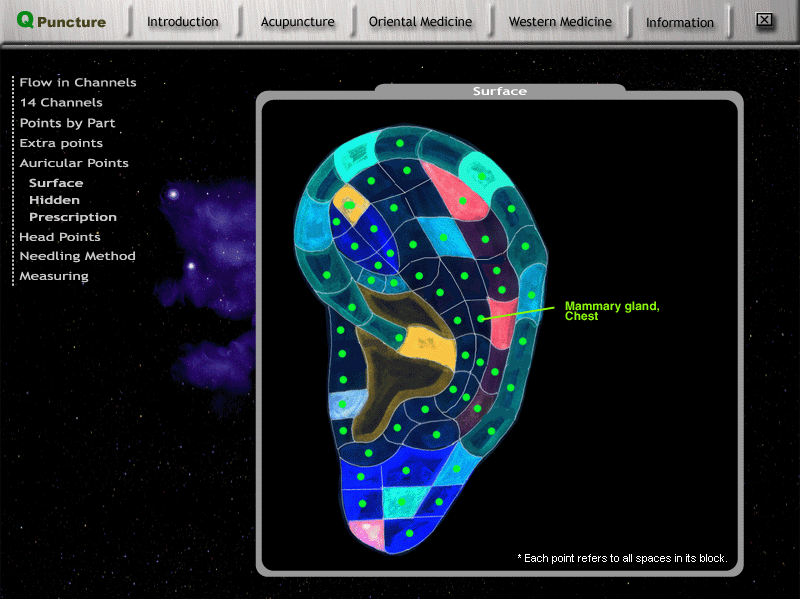Select the Surface sub-item
The image size is (800, 599).
55,183
